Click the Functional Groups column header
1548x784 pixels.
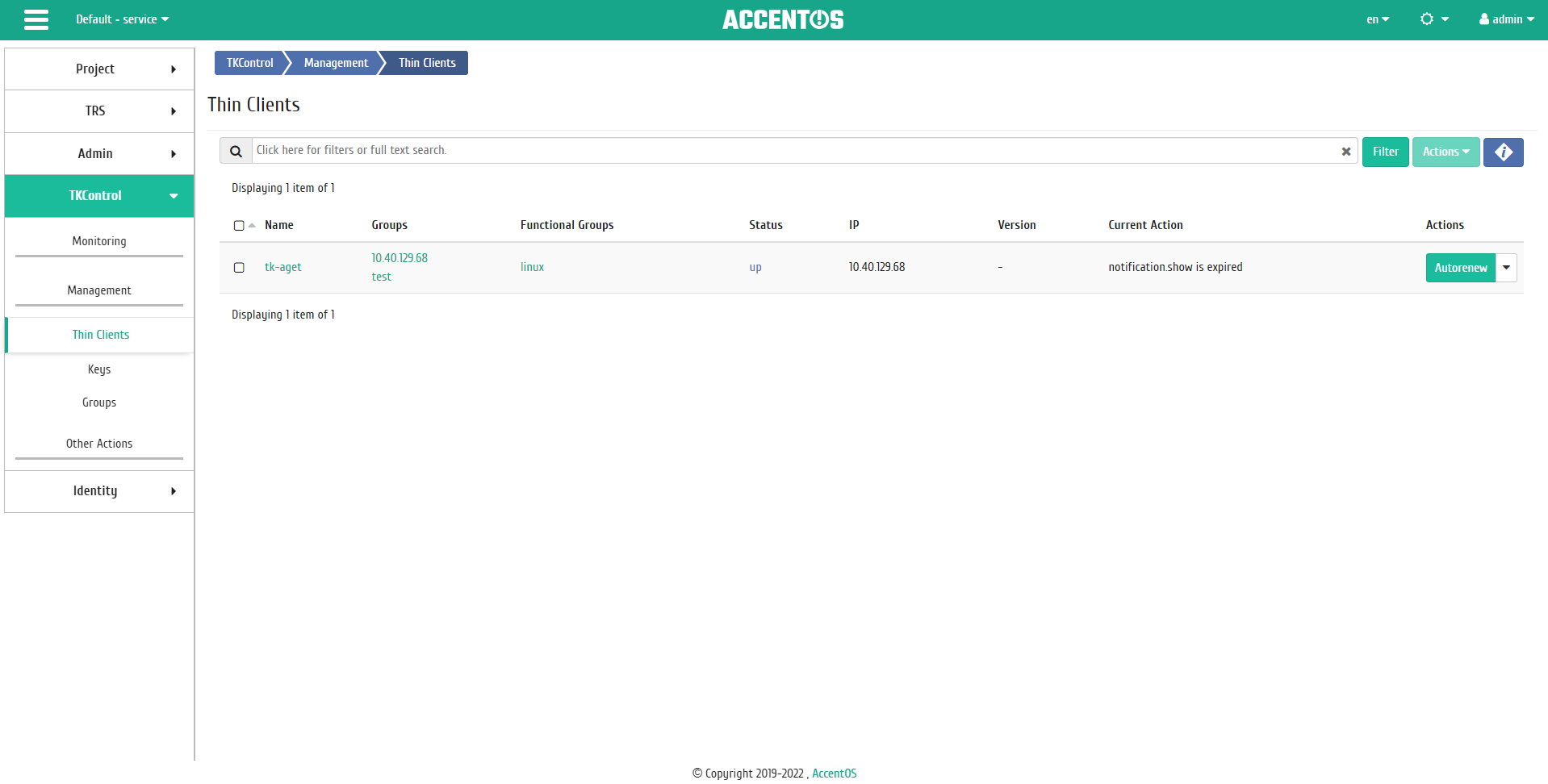tap(567, 225)
